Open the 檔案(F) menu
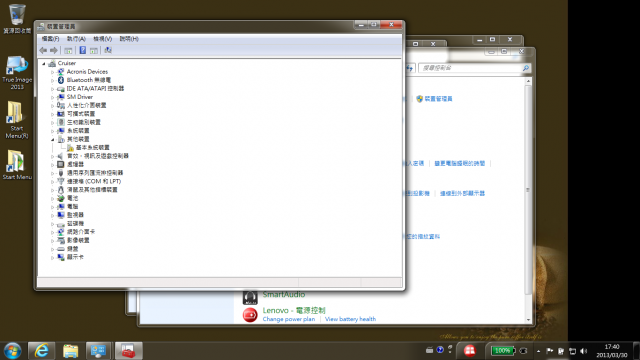 tap(50, 39)
